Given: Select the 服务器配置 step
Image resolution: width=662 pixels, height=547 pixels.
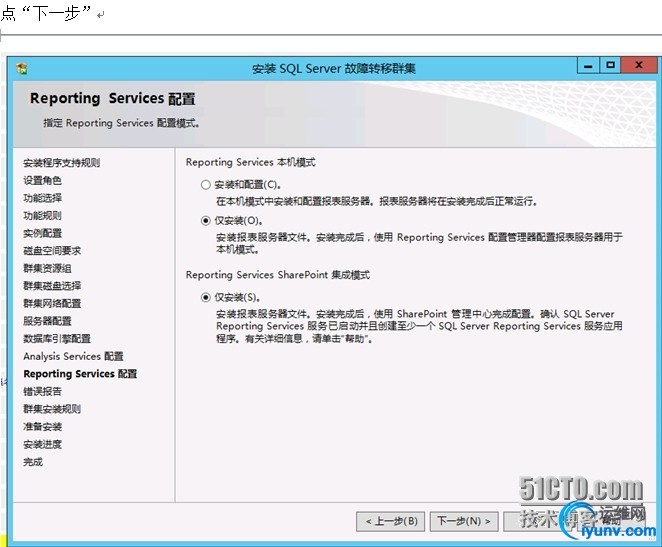Looking at the screenshot, I should point(47,321).
